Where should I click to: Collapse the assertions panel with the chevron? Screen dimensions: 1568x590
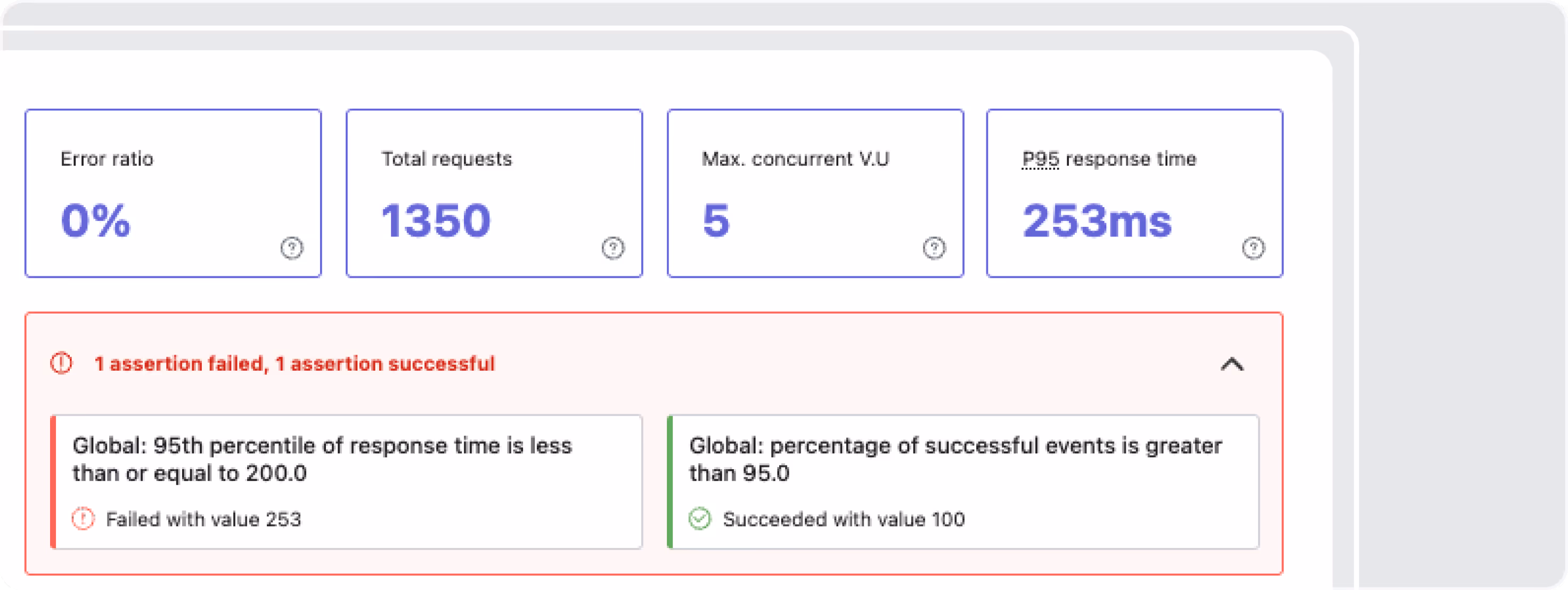pos(1232,364)
